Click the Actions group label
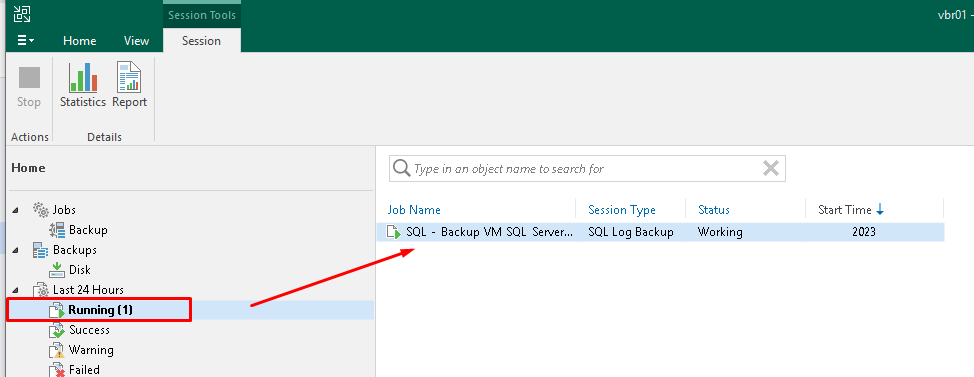974x377 pixels. 30,137
